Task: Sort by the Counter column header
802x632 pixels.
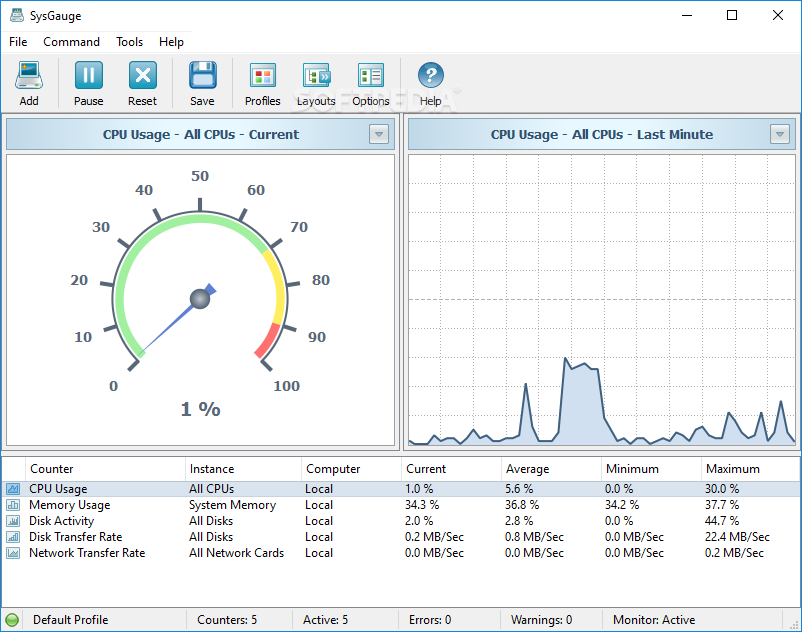Action: pos(105,469)
